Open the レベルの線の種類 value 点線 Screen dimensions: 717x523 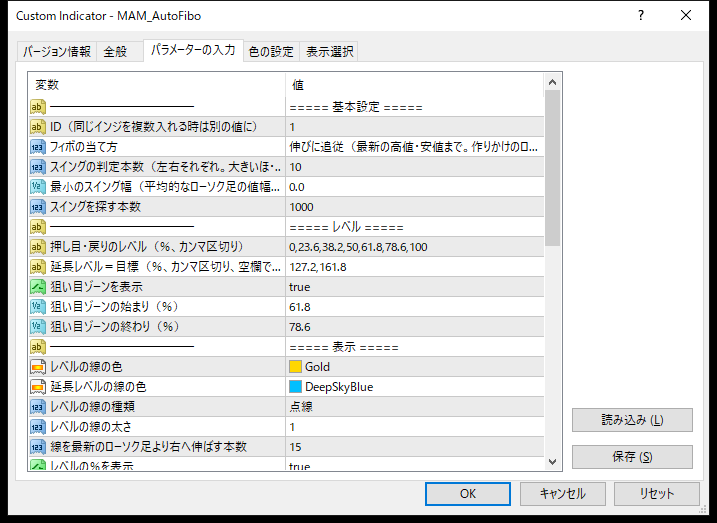click(x=415, y=407)
